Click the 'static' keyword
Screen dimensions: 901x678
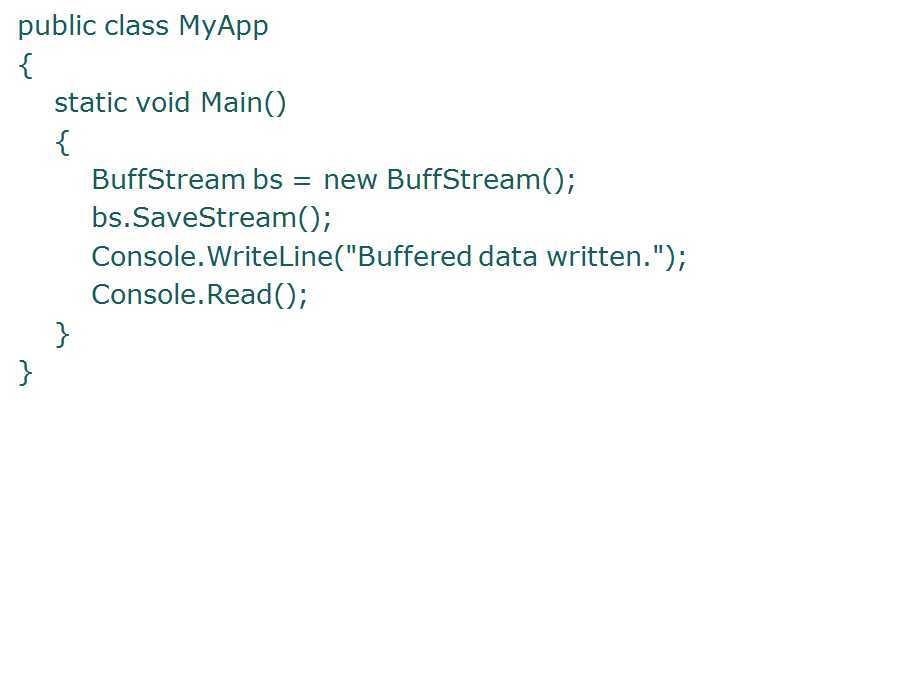[x=90, y=102]
